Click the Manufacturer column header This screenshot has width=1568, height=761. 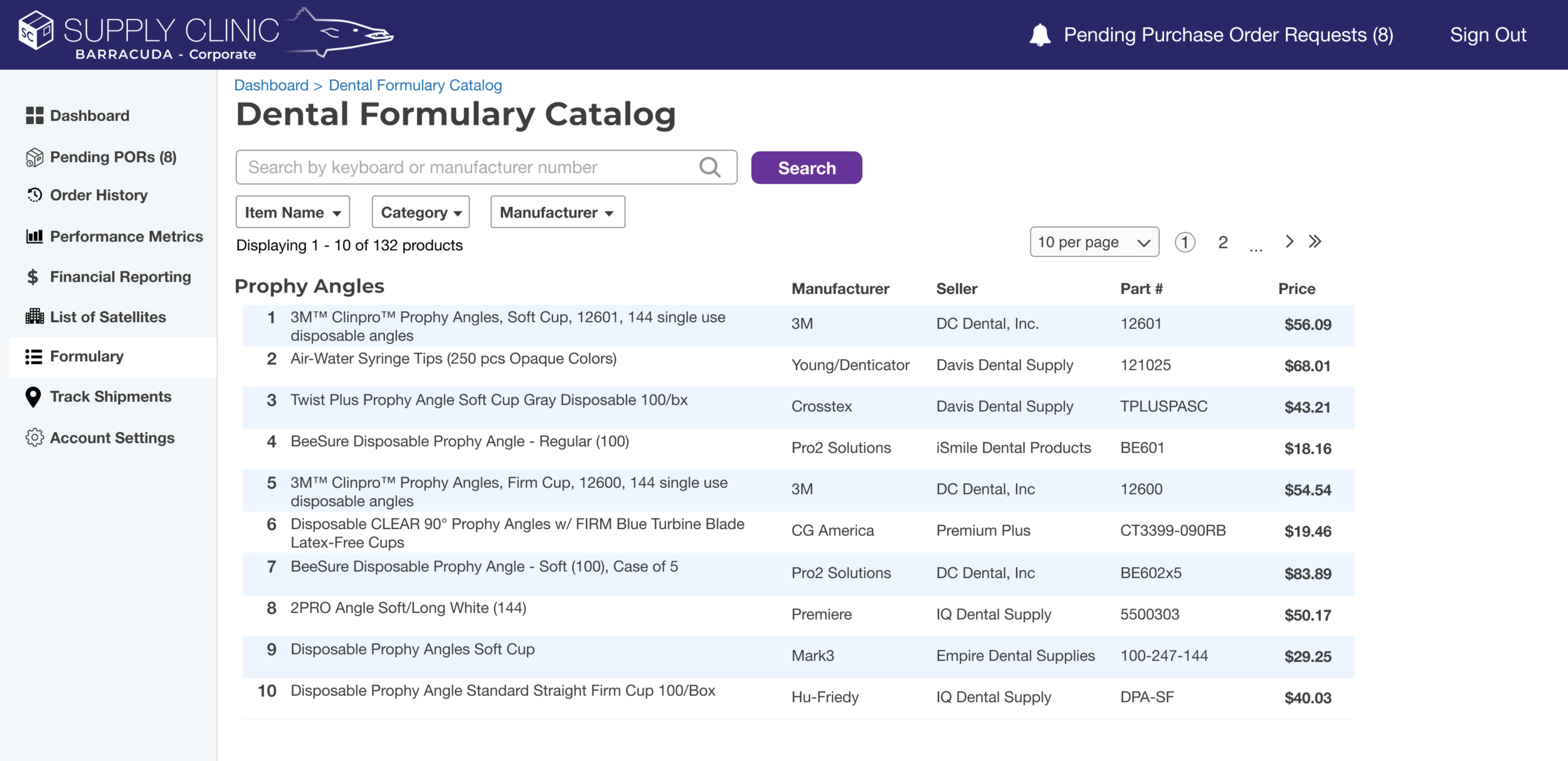[x=840, y=288]
